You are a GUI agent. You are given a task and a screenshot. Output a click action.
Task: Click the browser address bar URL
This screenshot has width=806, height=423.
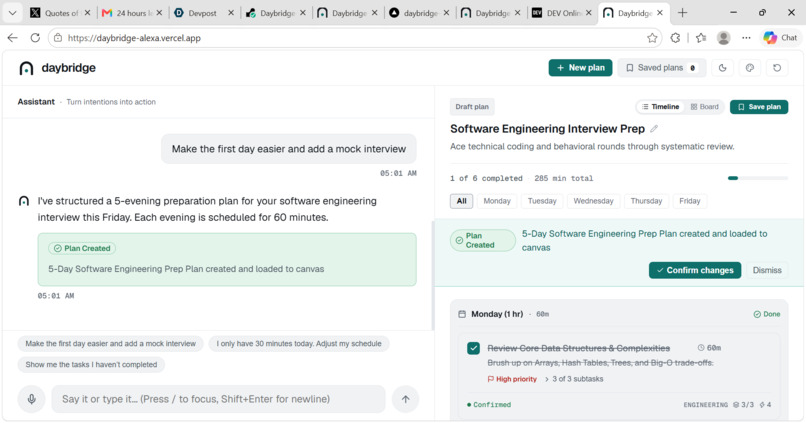[134, 38]
